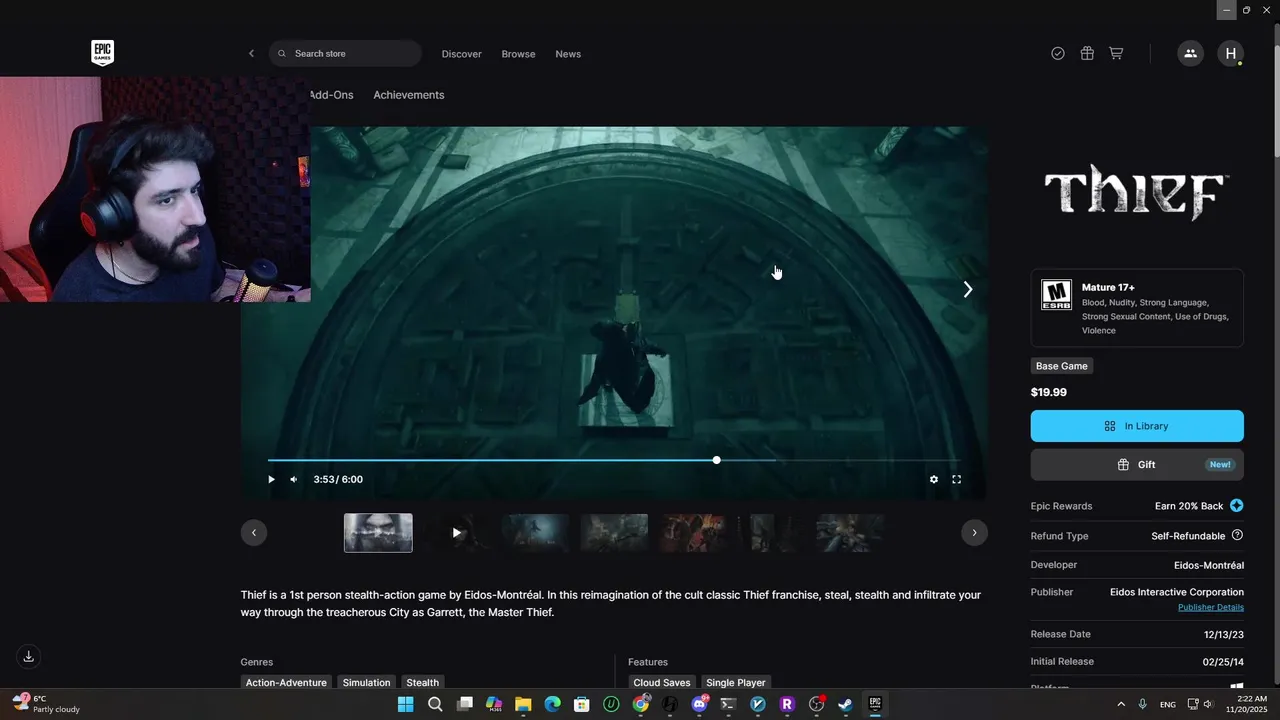1280x720 pixels.
Task: Click the Epic Rewards plus icon
Action: pyautogui.click(x=1237, y=506)
